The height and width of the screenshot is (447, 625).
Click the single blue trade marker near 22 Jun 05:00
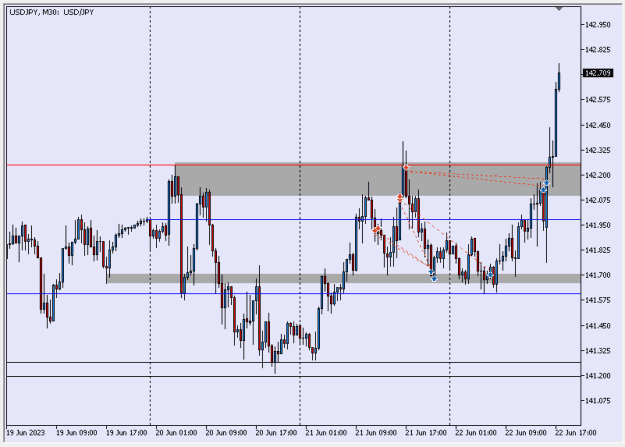490,275
